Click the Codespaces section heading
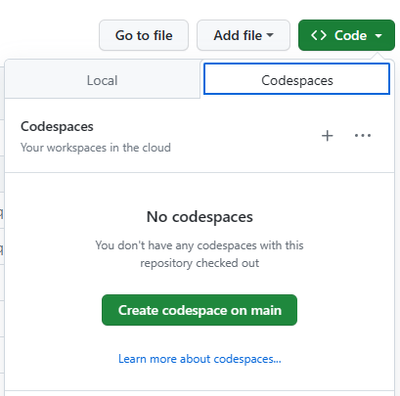Screen dimensions: 400x396 pyautogui.click(x=57, y=127)
